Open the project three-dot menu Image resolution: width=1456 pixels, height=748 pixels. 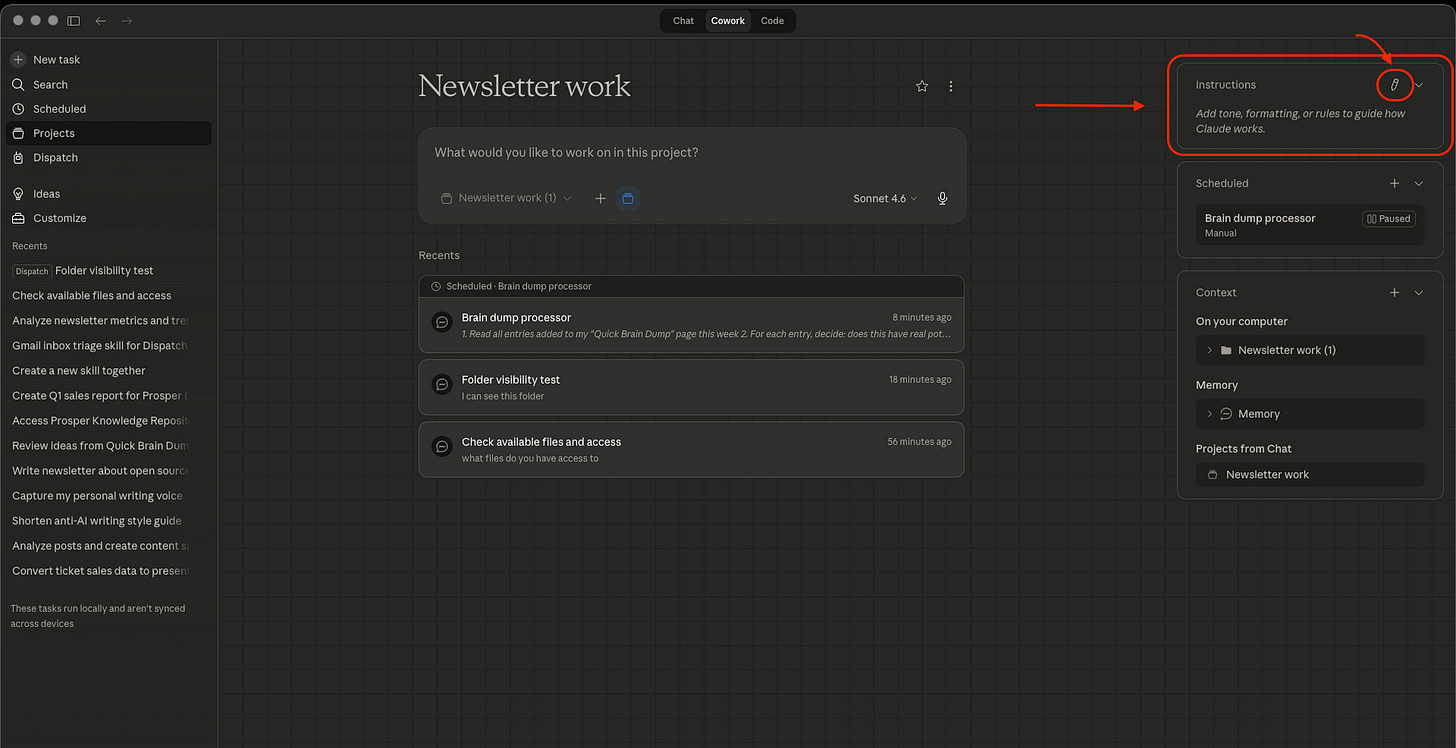click(951, 86)
